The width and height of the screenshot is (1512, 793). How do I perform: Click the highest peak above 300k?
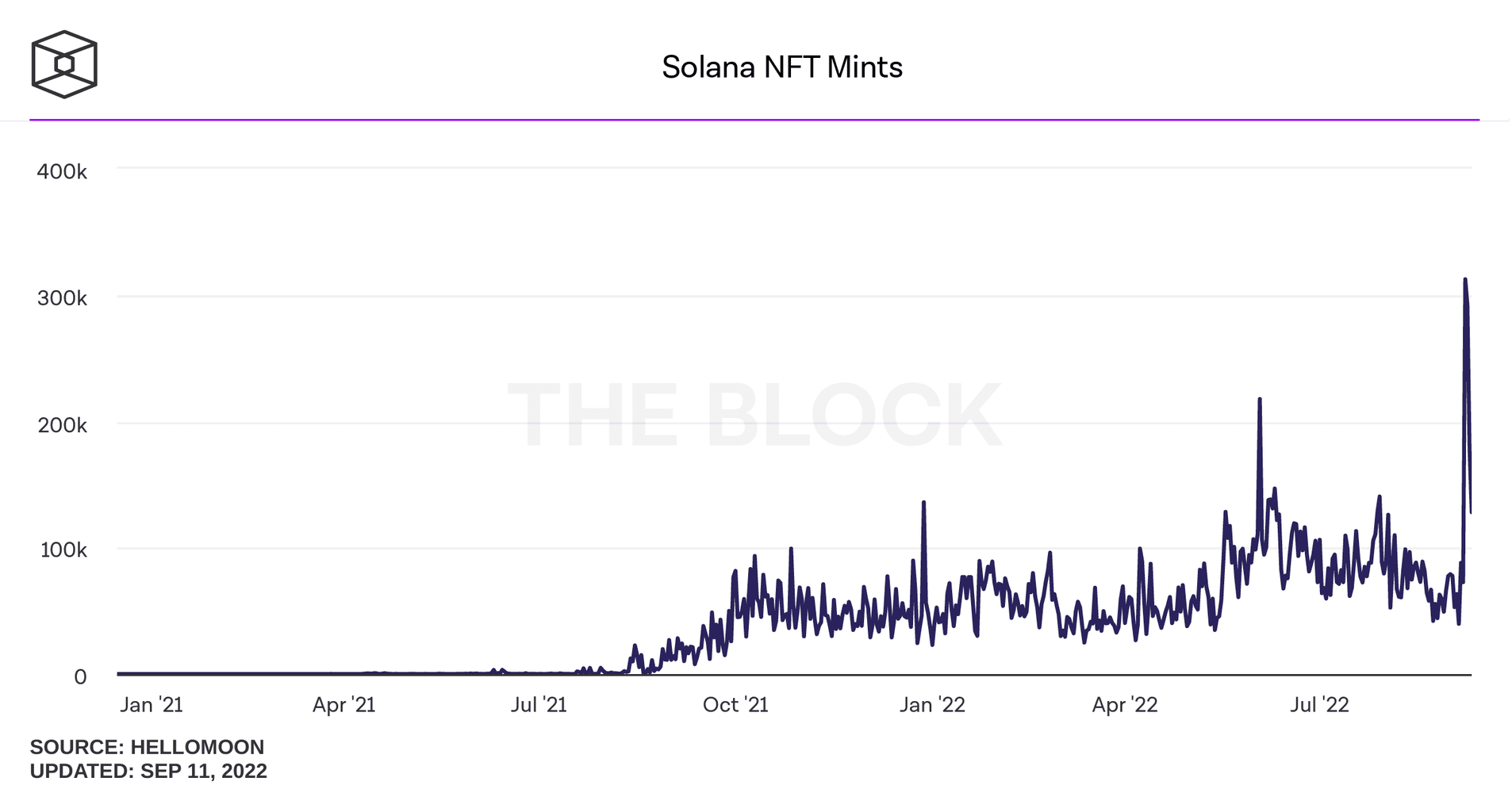pyautogui.click(x=1465, y=280)
